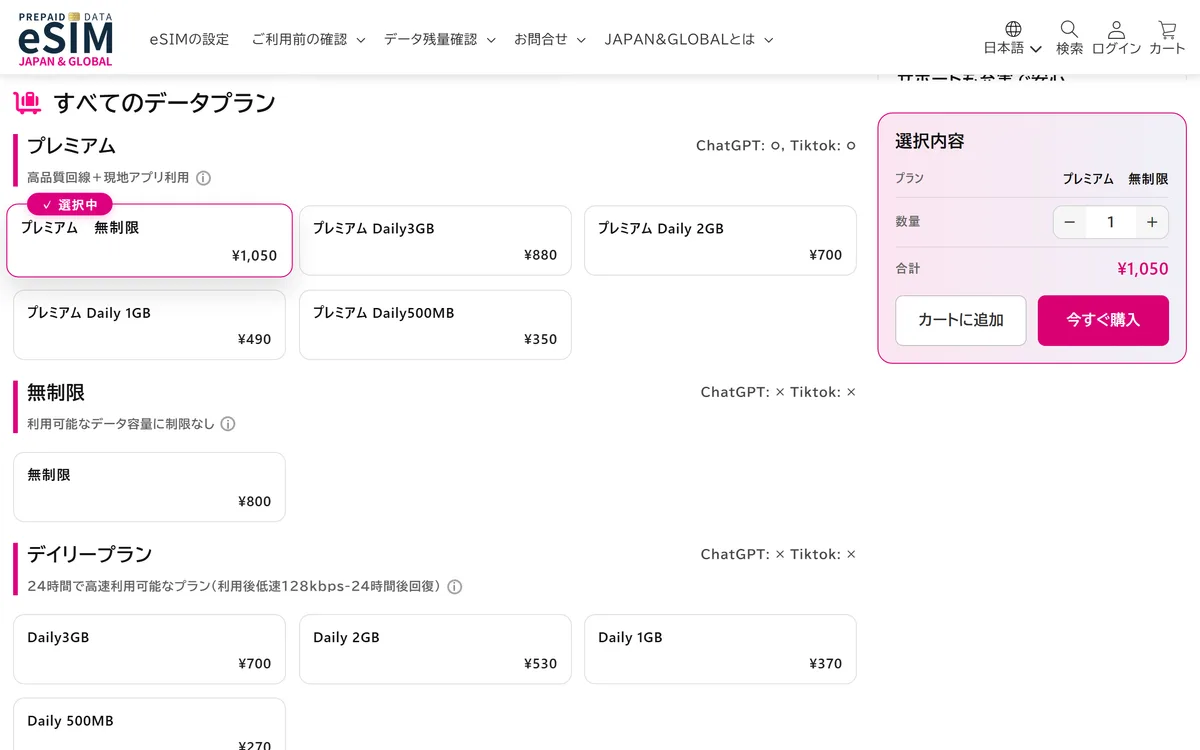Image resolution: width=1200 pixels, height=750 pixels.
Task: Select the プレミアム Daily3GB plan
Action: pos(435,241)
